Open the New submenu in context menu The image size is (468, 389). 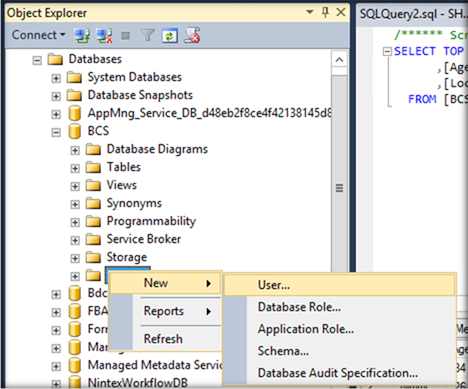coord(166,283)
